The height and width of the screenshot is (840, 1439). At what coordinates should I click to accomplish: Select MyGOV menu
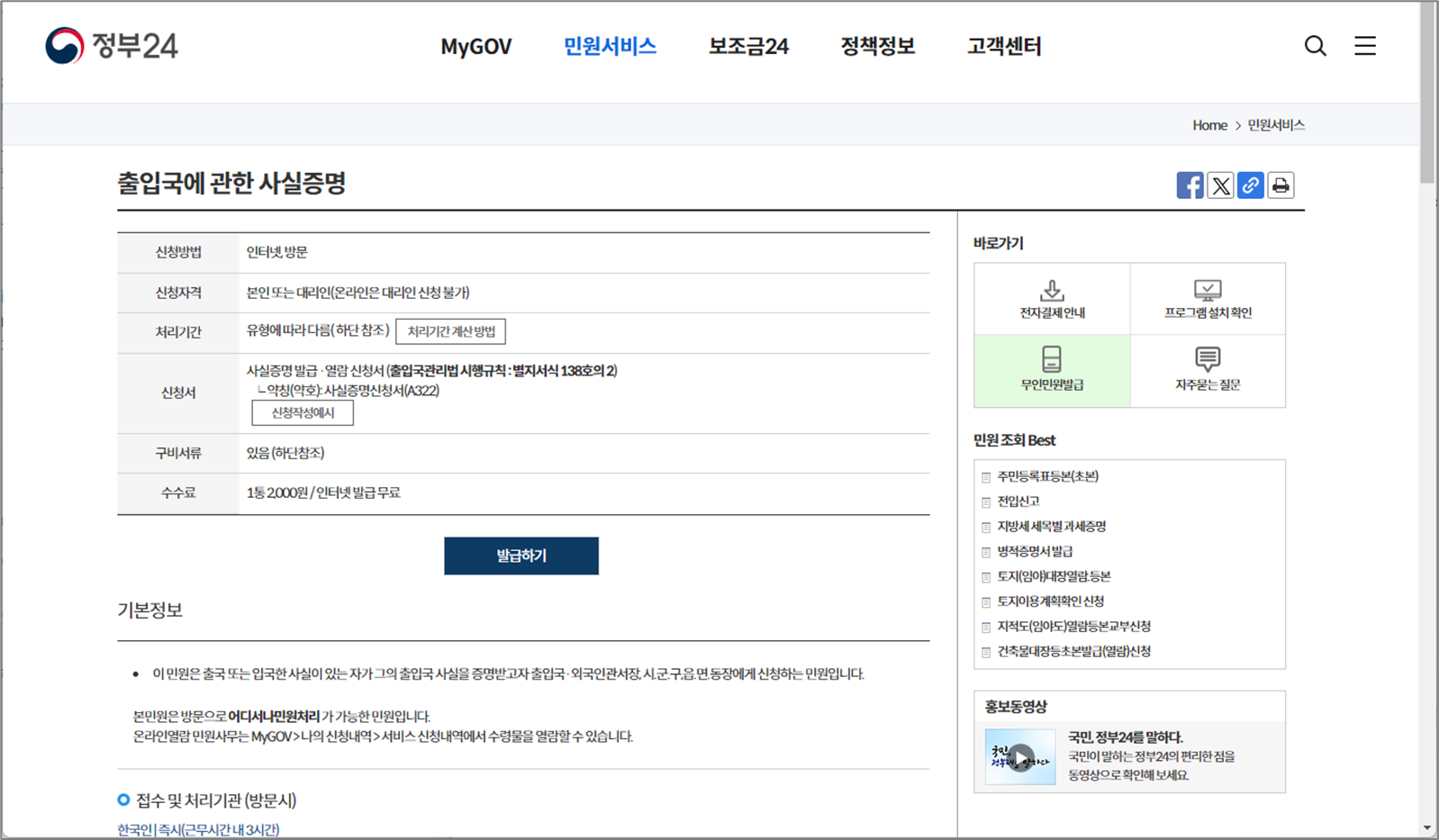click(476, 47)
